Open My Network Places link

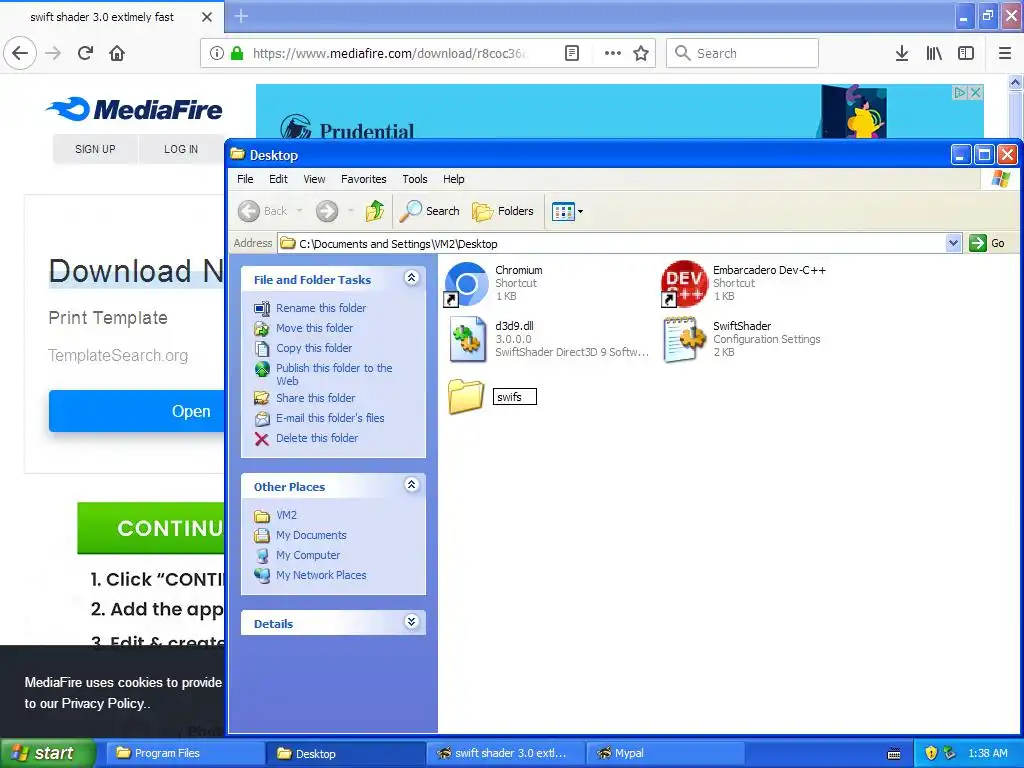[321, 575]
